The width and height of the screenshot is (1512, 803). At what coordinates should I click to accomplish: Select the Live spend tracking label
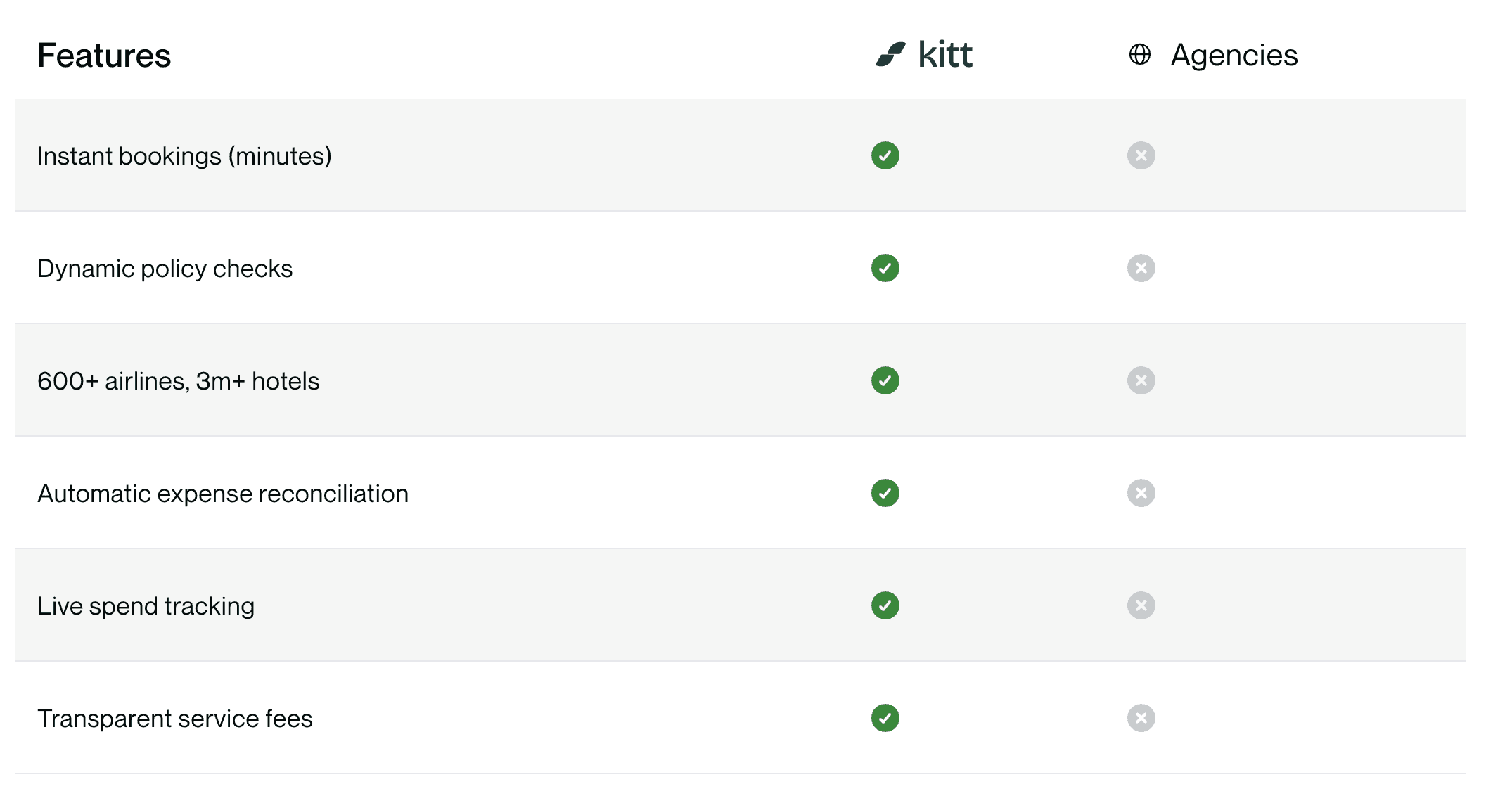click(146, 606)
